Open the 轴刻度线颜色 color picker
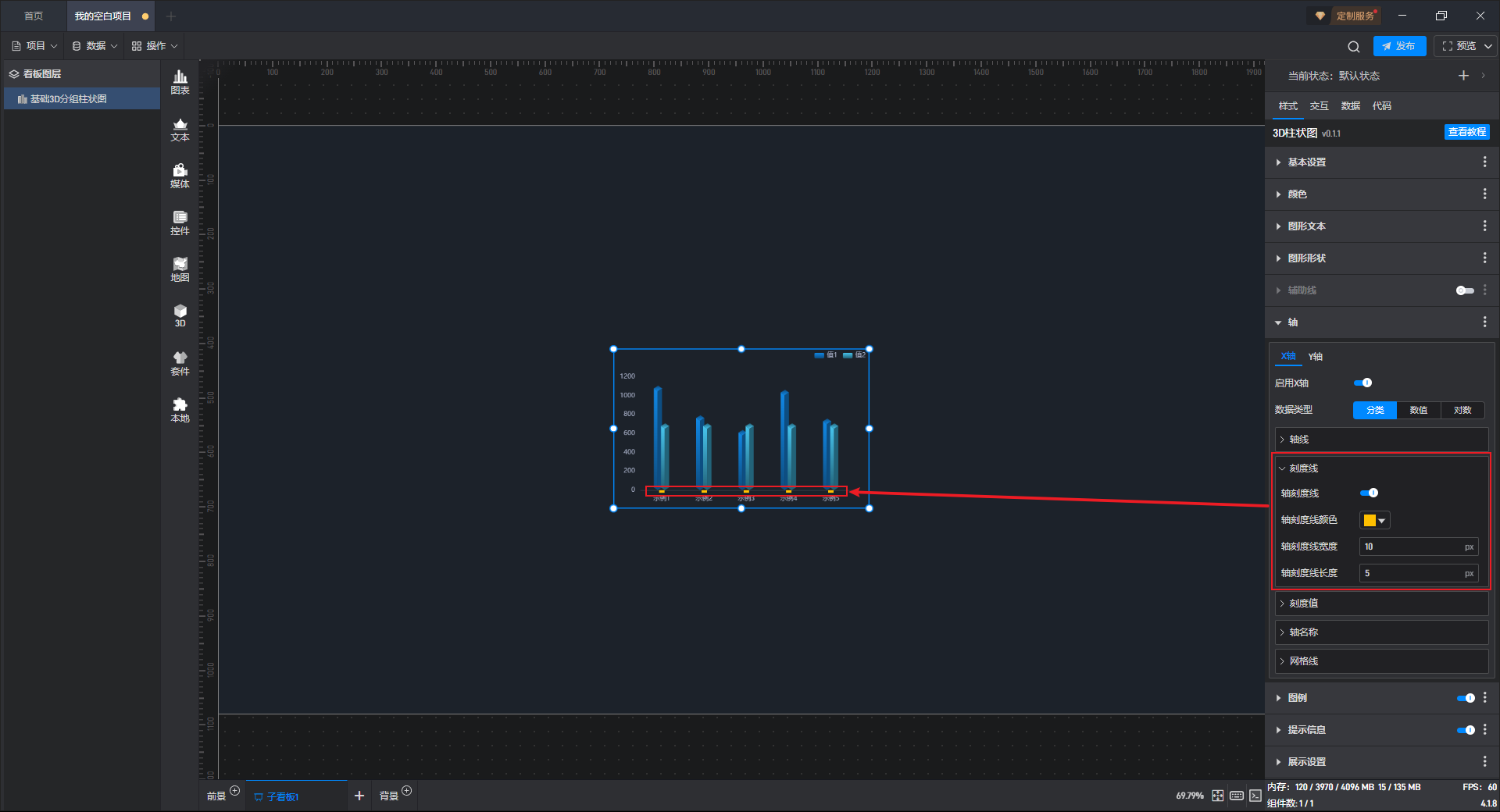Viewport: 1500px width, 812px height. click(1375, 520)
